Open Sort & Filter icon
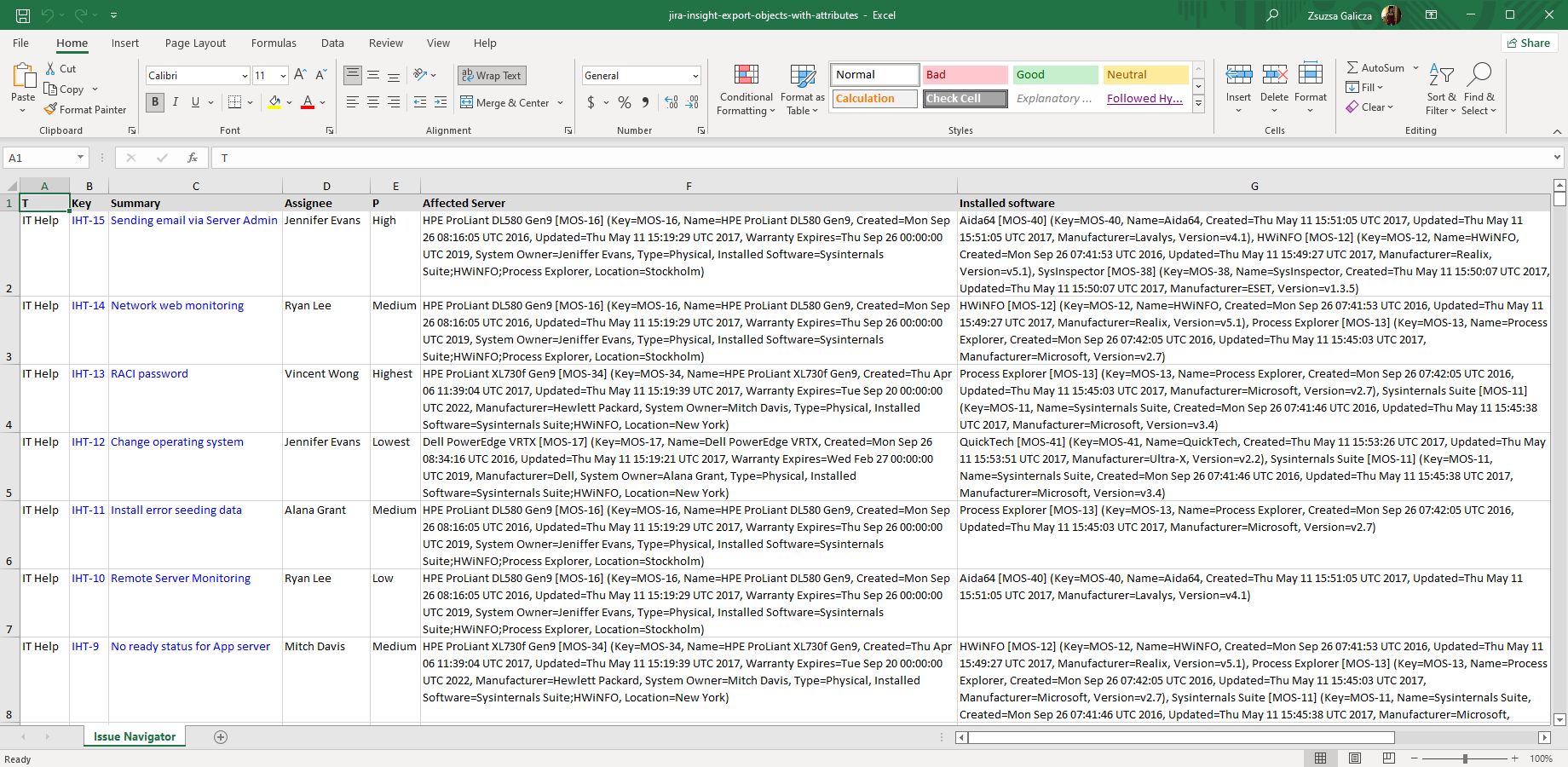This screenshot has width=1568, height=767. pos(1441,75)
